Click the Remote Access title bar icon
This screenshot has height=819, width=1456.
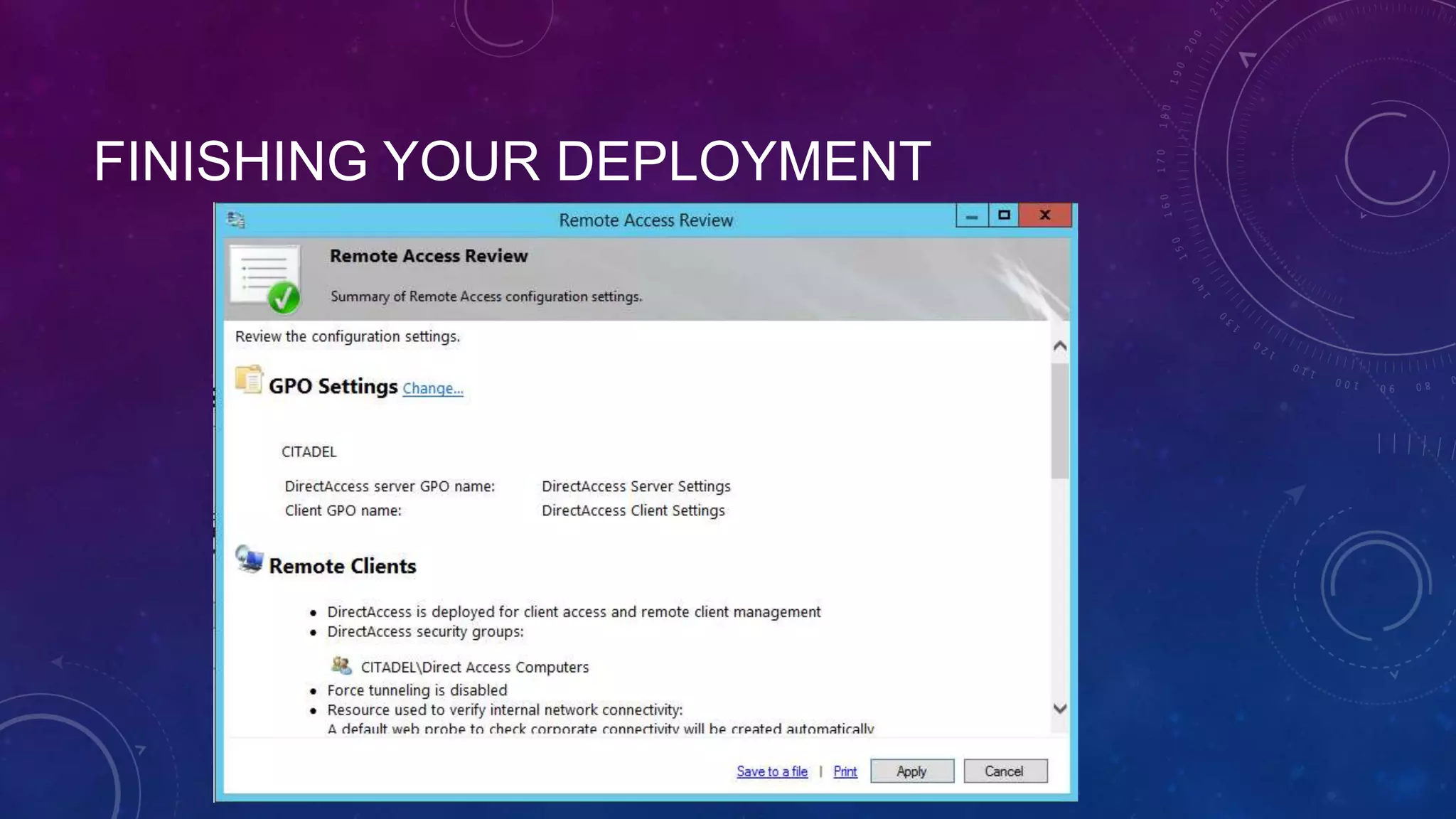click(236, 220)
